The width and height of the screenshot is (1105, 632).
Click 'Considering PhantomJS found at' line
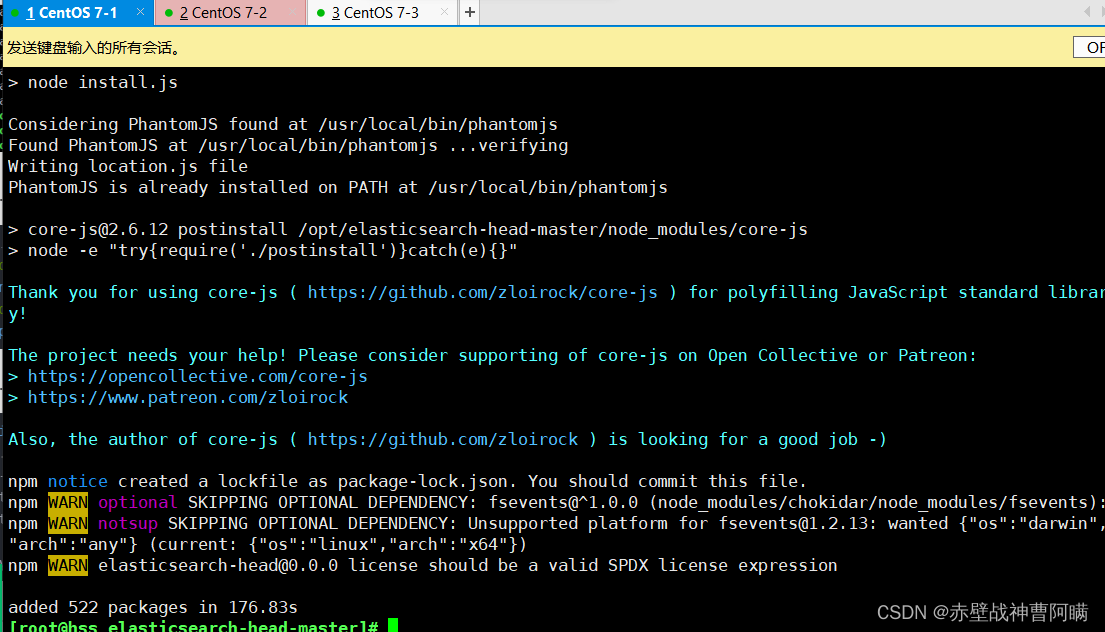283,125
